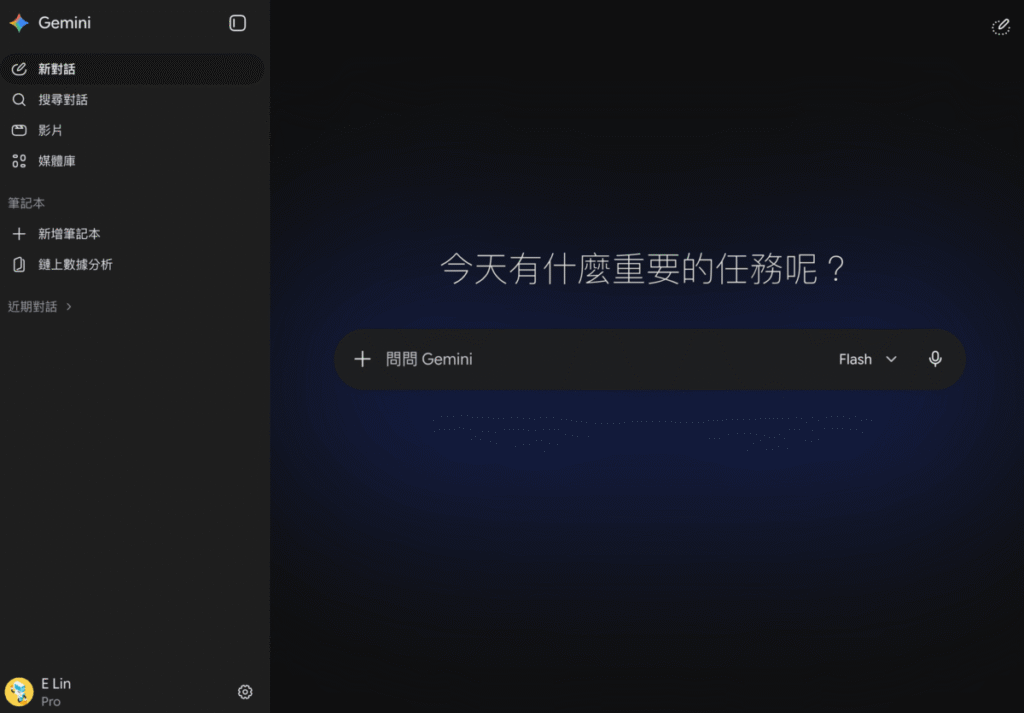Click the plus attach button in prompt box

tap(362, 358)
